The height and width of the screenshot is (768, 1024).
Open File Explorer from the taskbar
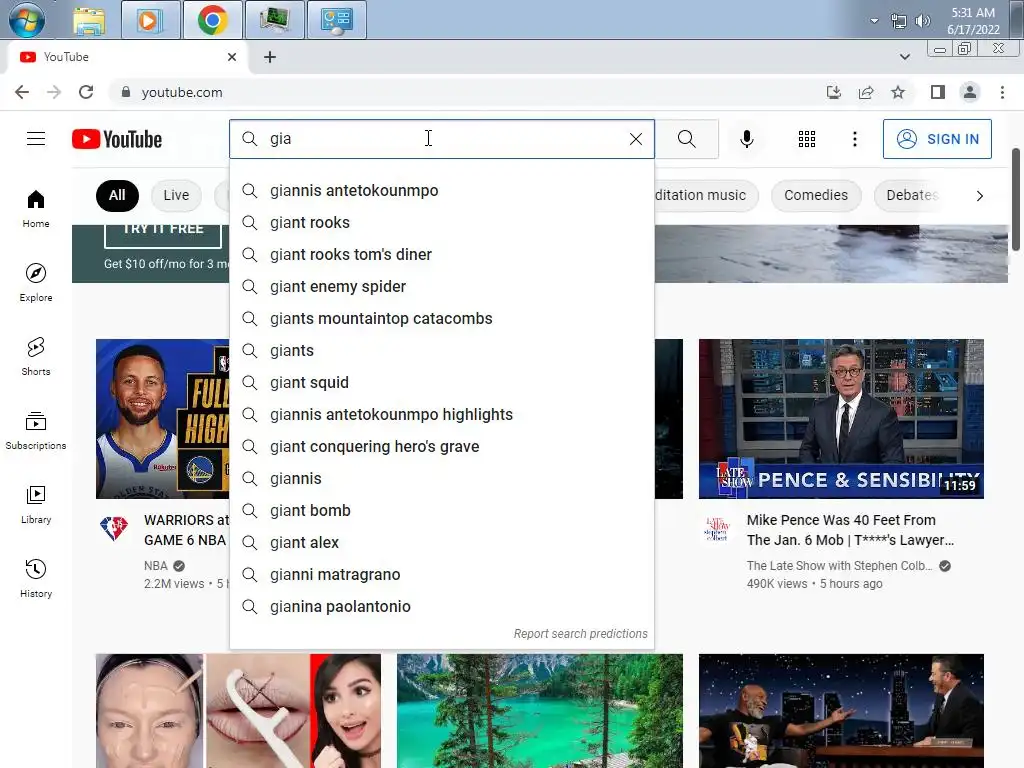89,20
